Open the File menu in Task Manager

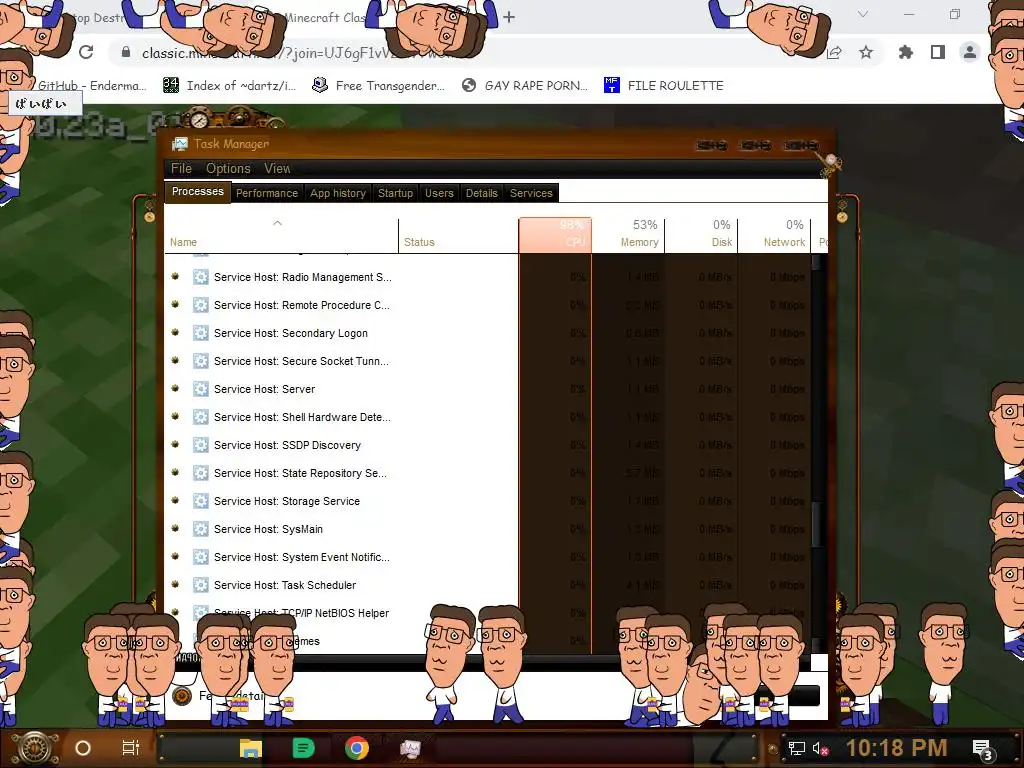pyautogui.click(x=181, y=168)
